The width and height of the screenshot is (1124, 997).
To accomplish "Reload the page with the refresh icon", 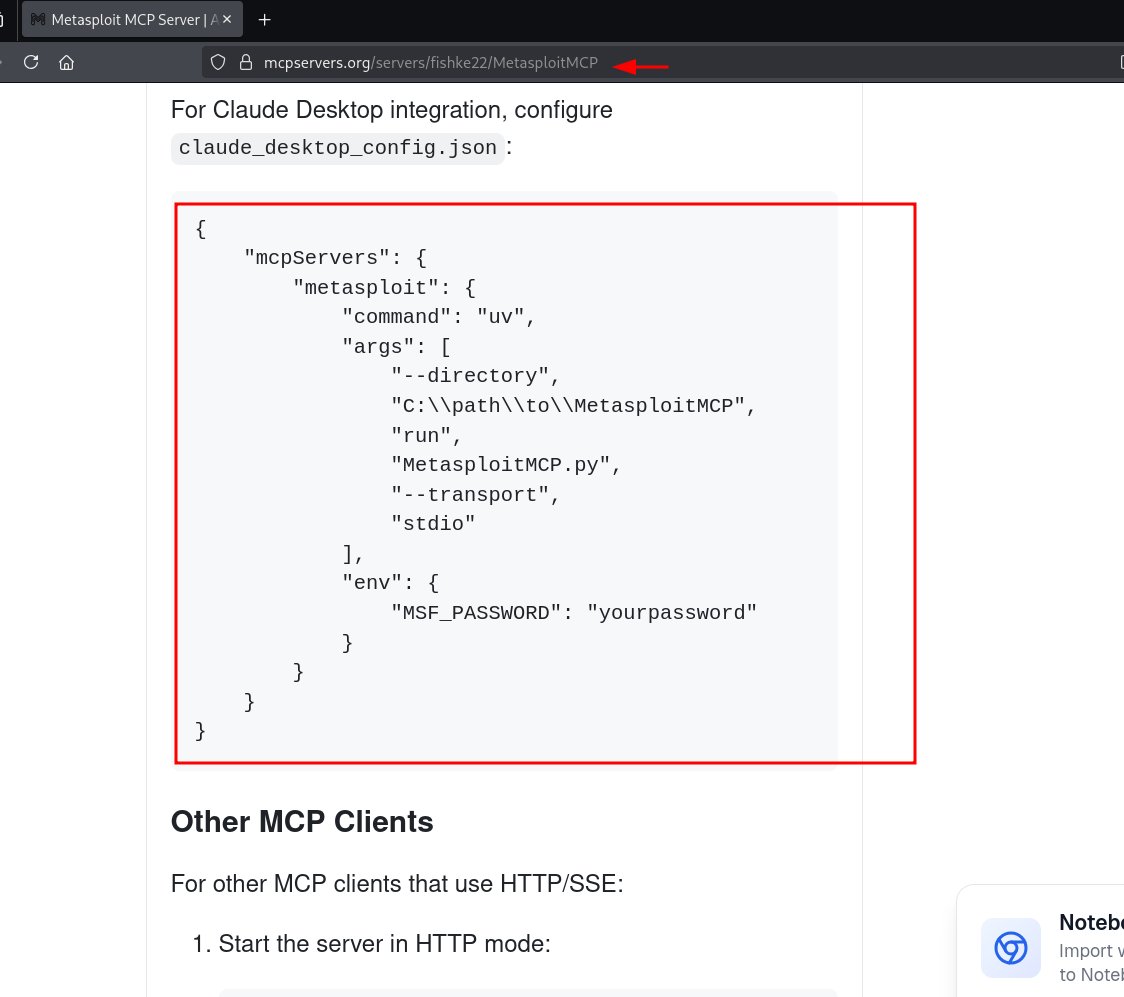I will tap(31, 62).
